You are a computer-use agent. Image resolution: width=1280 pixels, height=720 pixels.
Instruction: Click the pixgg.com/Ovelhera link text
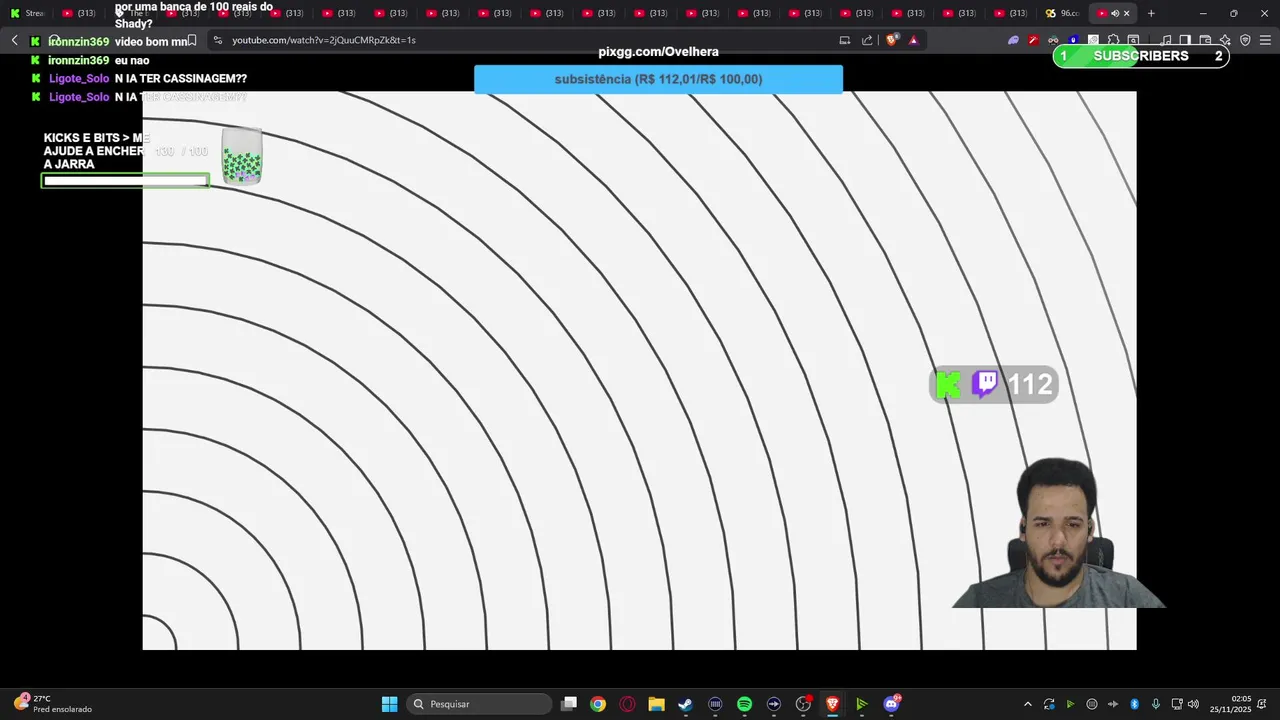pyautogui.click(x=658, y=52)
